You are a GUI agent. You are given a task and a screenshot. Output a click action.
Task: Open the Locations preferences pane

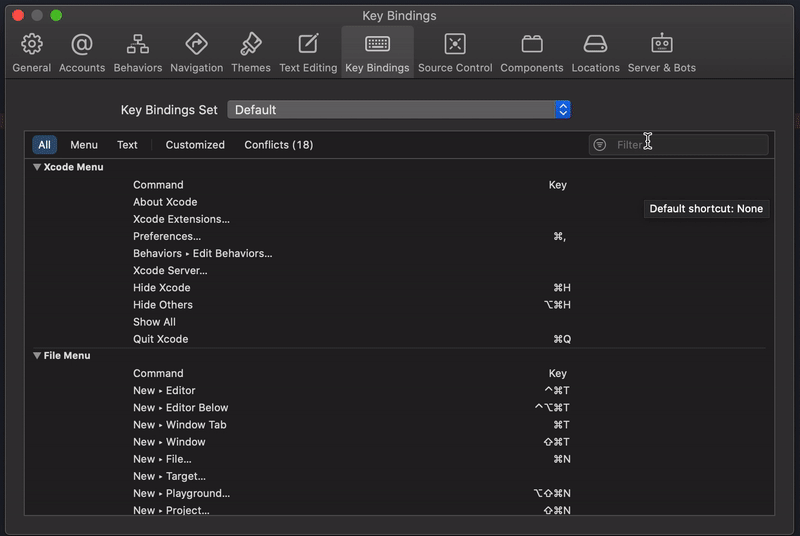pos(595,53)
